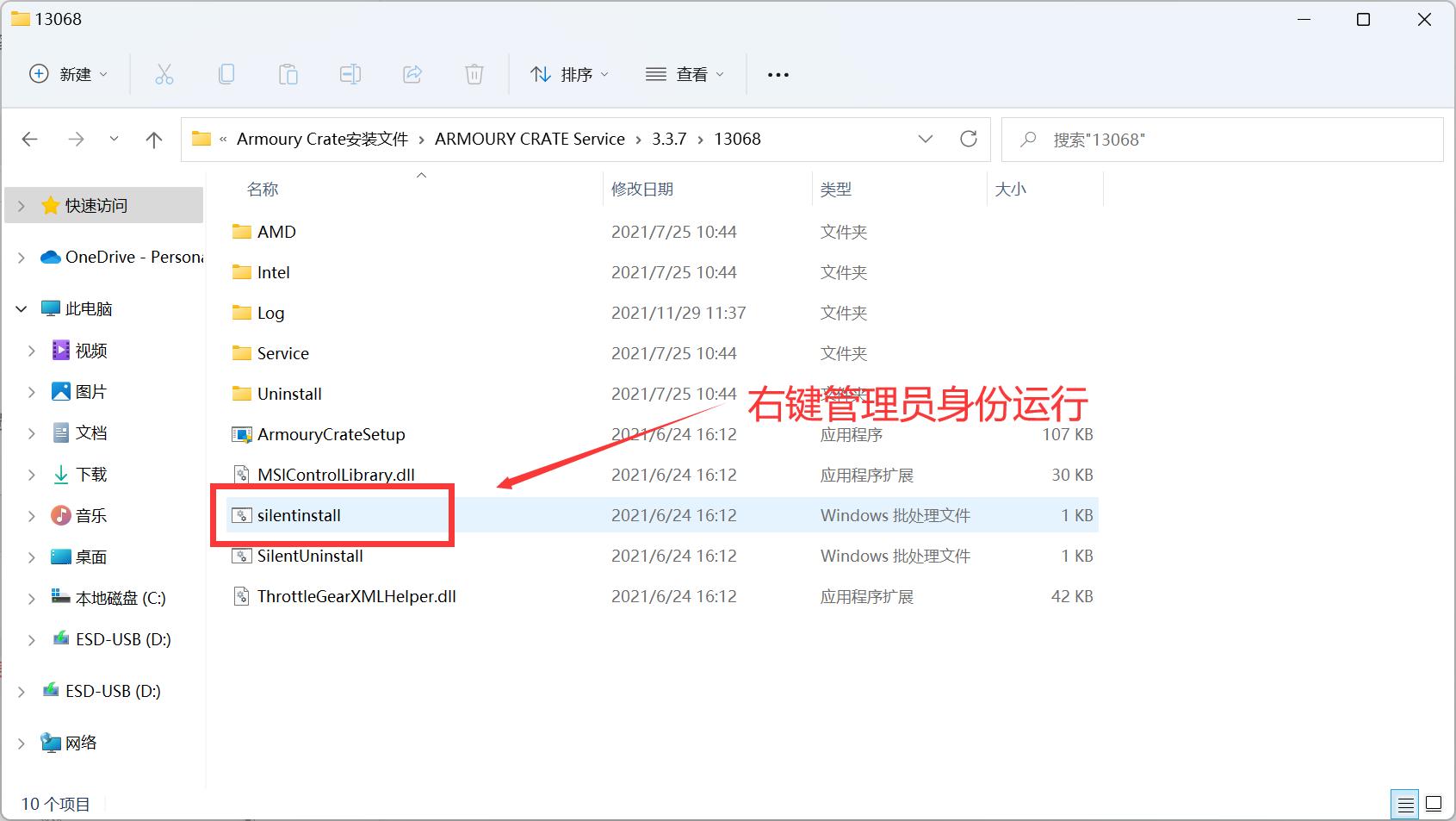The width and height of the screenshot is (1456, 821).
Task: Switch to large thumbnails view at bottom right
Action: coord(1434,804)
